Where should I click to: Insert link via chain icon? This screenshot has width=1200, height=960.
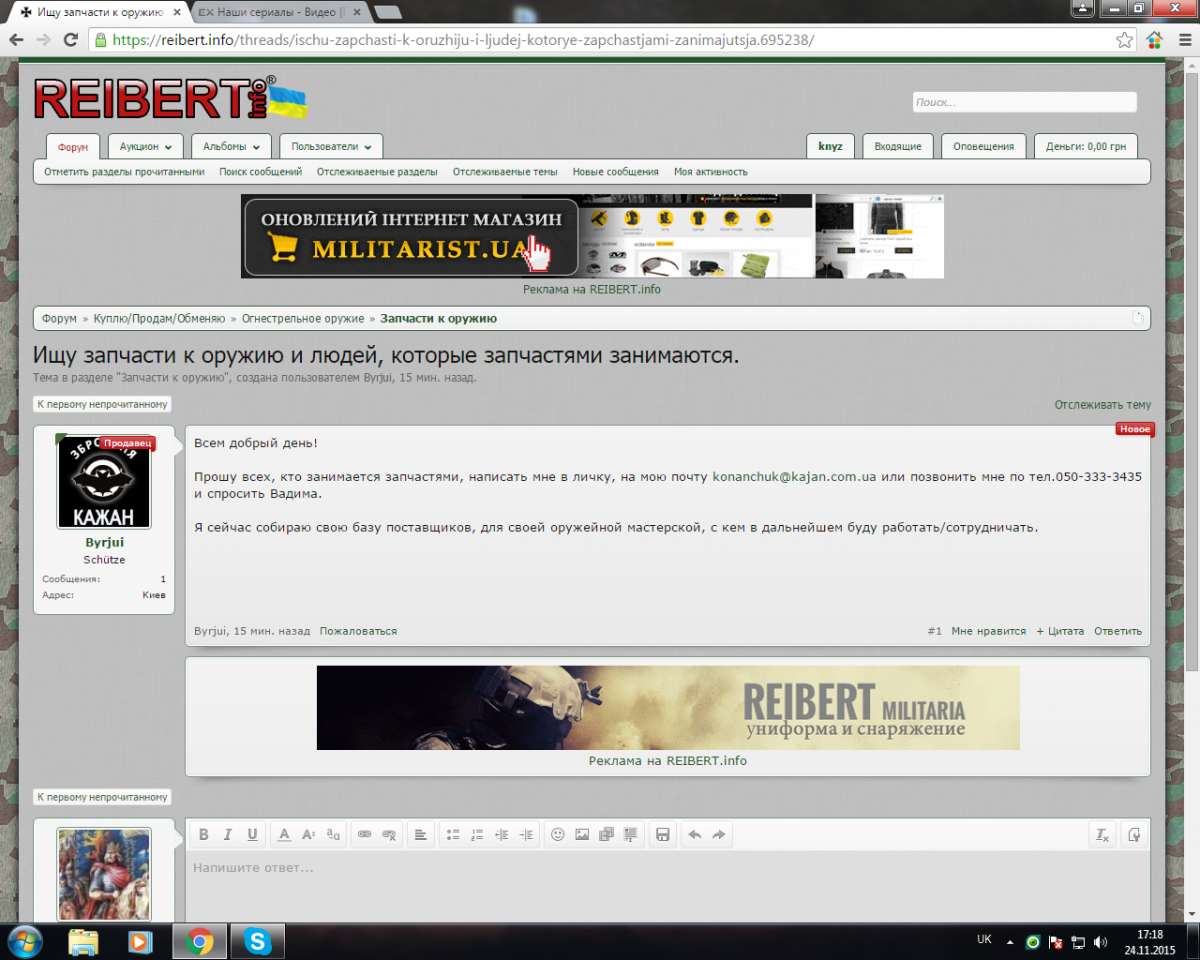pyautogui.click(x=365, y=834)
